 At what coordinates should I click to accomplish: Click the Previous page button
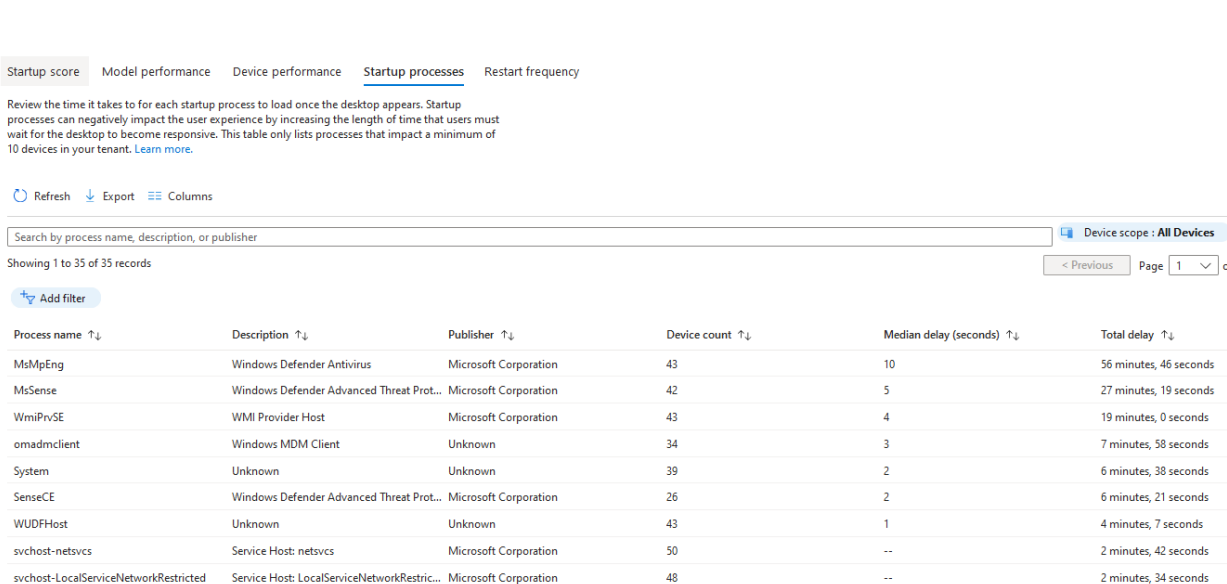point(1086,265)
